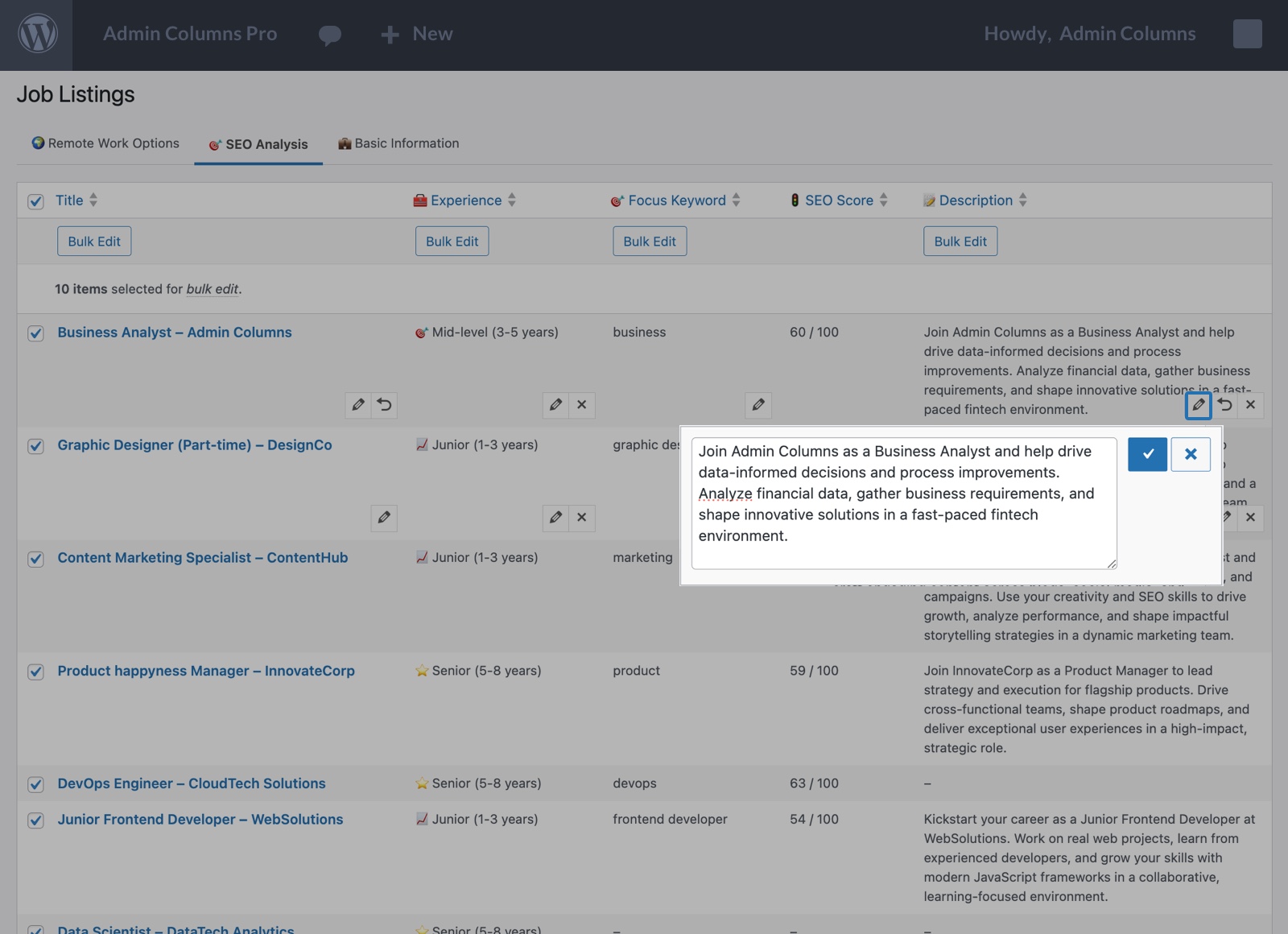The width and height of the screenshot is (1288, 934).
Task: Toggle the select-all checkbox in header
Action: tap(35, 201)
